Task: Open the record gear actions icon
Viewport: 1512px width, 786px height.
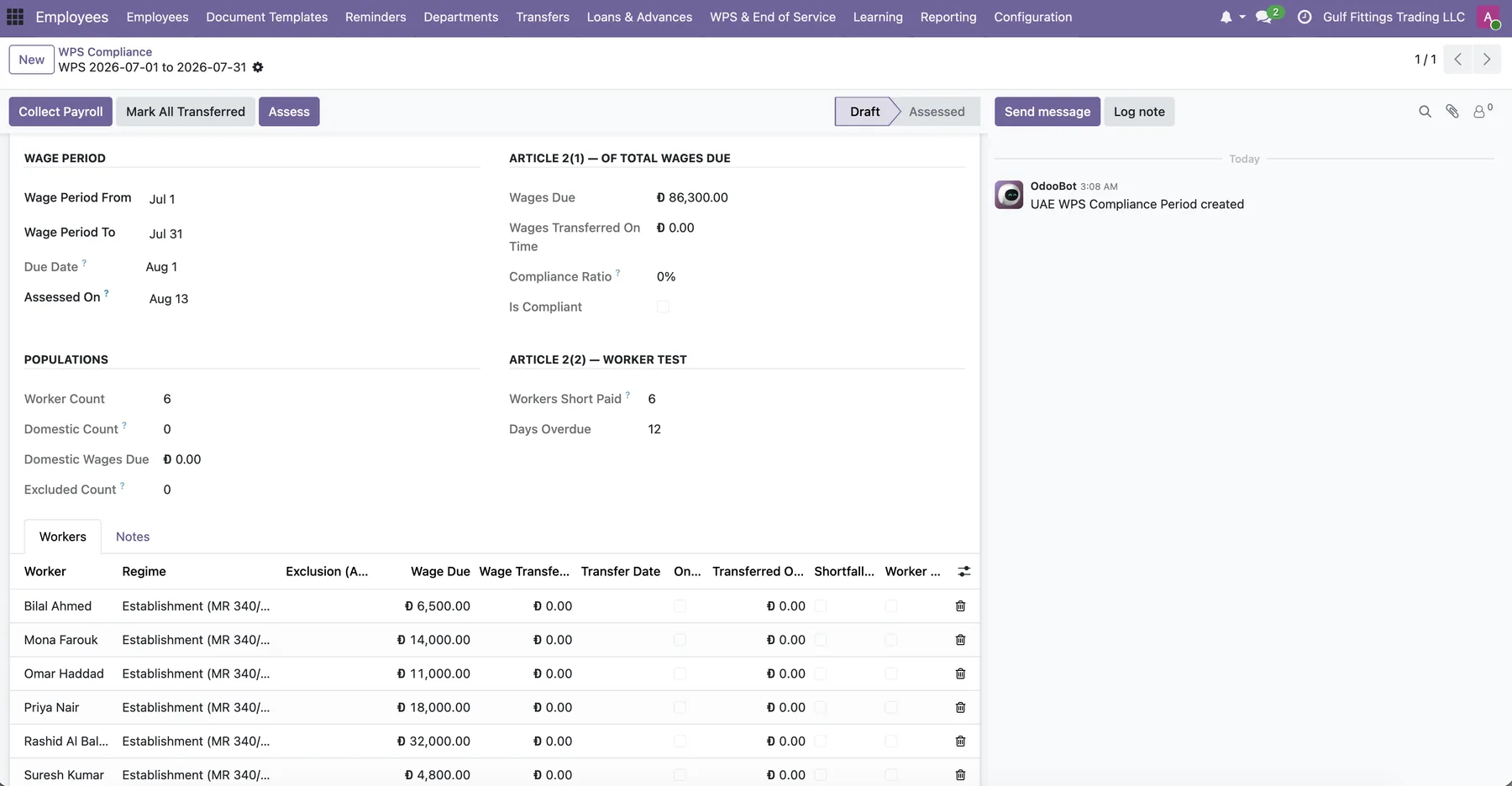Action: 258,67
